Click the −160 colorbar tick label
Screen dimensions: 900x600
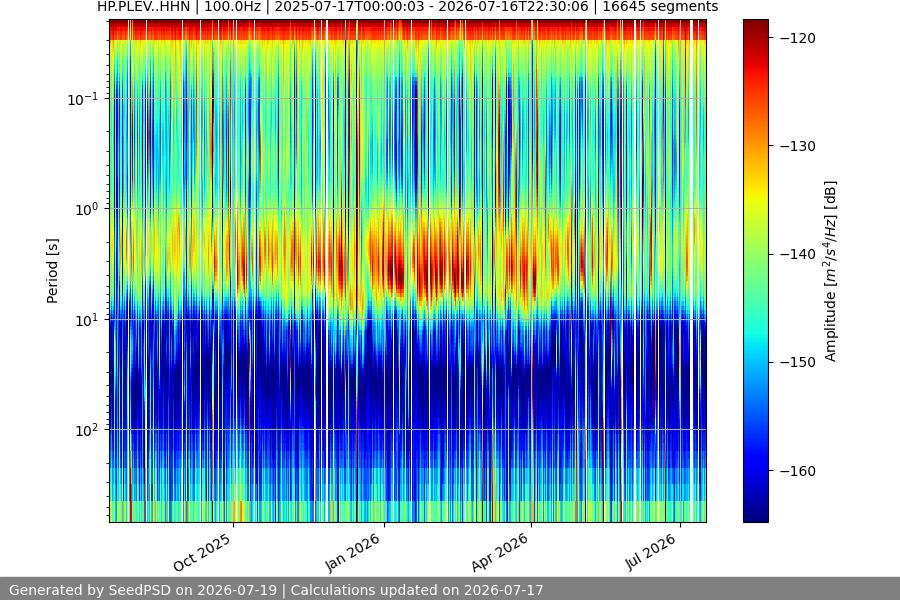[798, 471]
